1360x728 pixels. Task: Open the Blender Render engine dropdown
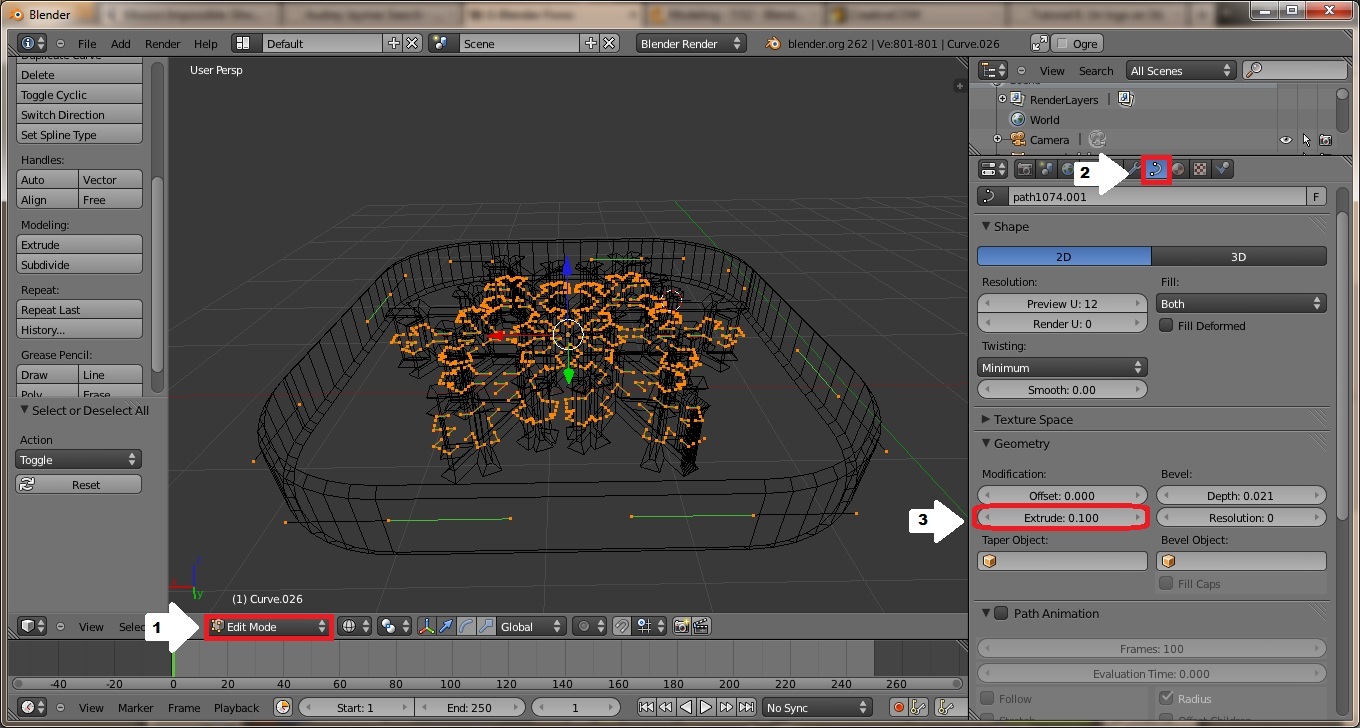pos(692,44)
